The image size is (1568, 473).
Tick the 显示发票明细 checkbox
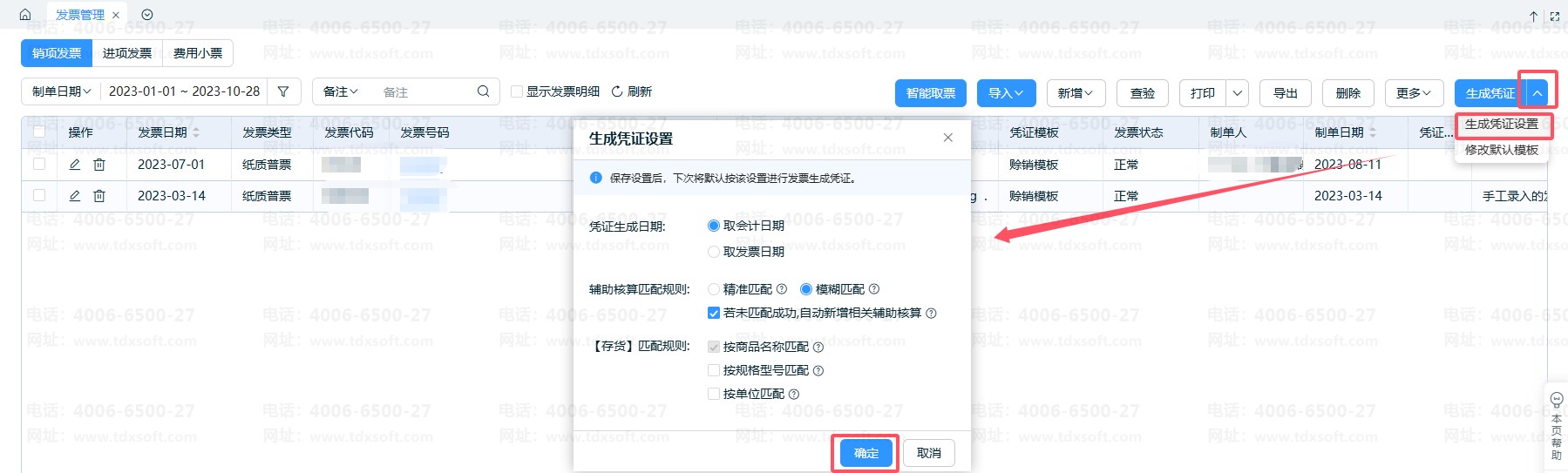coord(517,91)
